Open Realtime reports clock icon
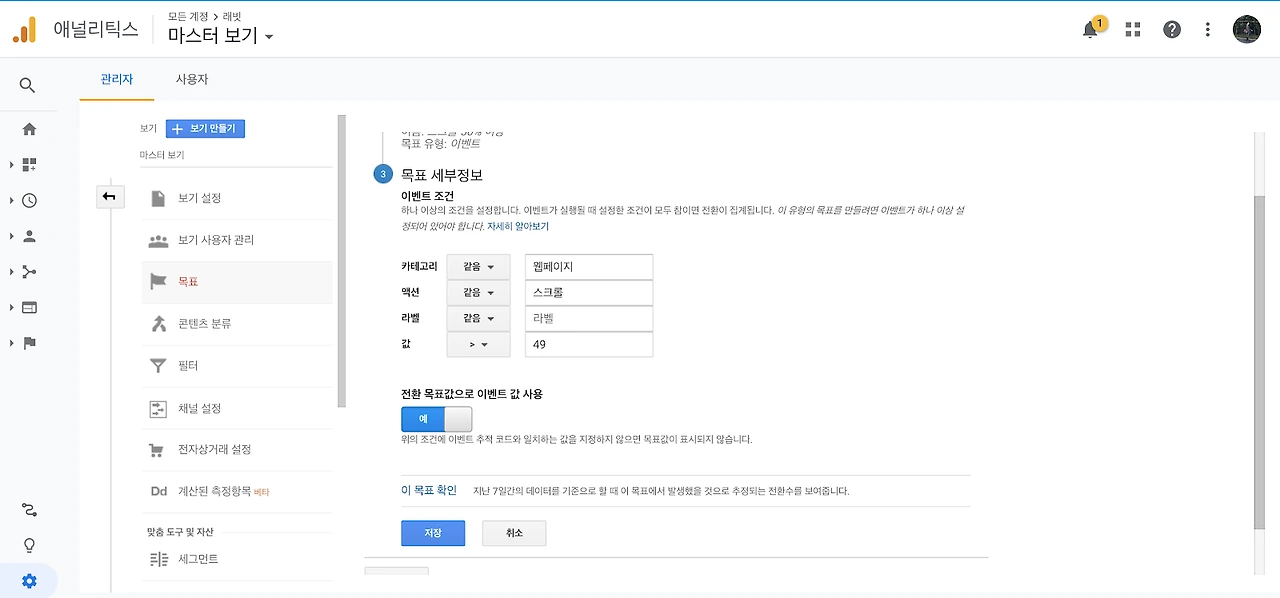 click(29, 200)
